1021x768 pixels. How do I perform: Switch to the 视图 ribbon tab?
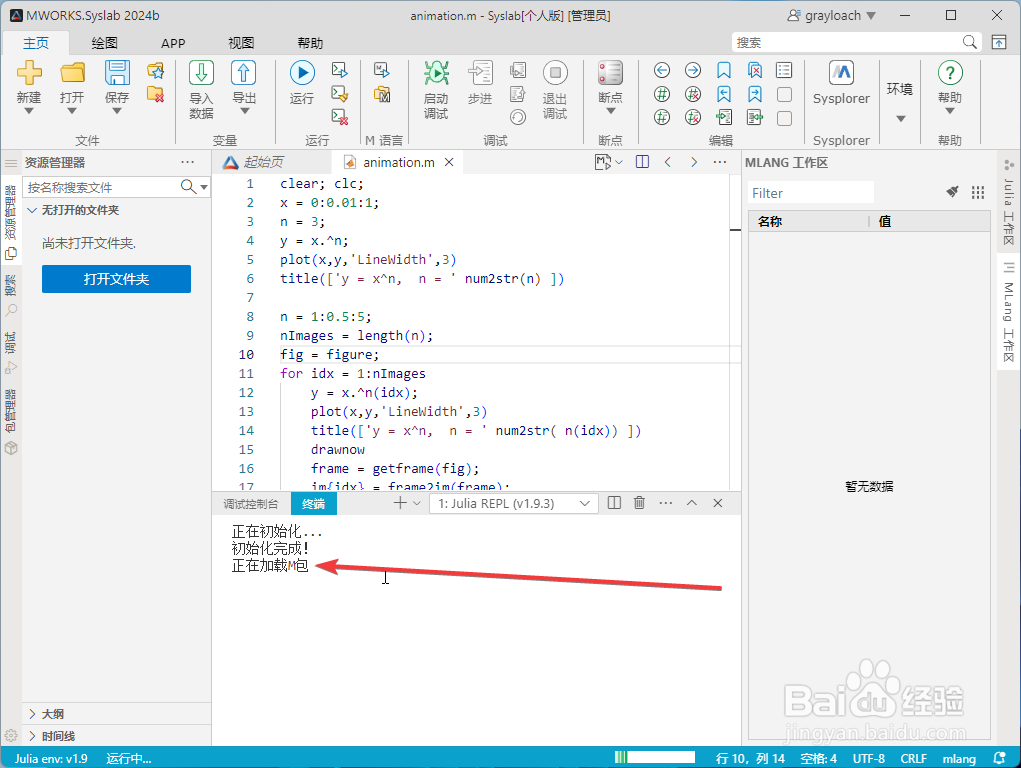241,43
